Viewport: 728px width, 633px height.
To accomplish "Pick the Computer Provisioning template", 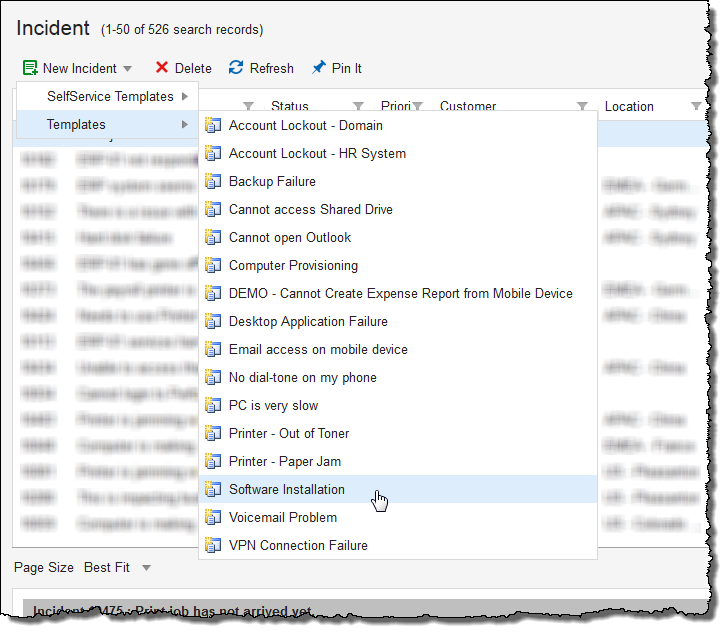I will 398,265.
